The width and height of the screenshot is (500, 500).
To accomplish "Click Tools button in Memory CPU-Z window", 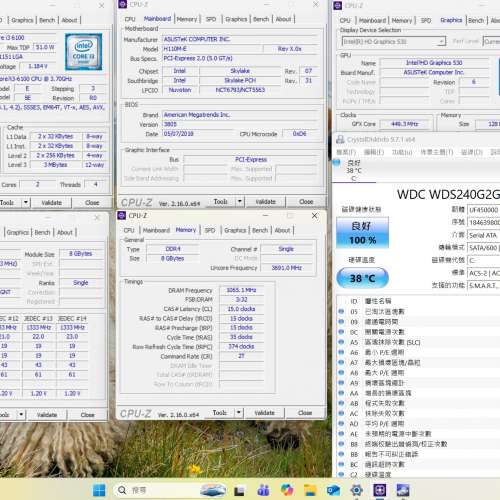I will 220,413.
